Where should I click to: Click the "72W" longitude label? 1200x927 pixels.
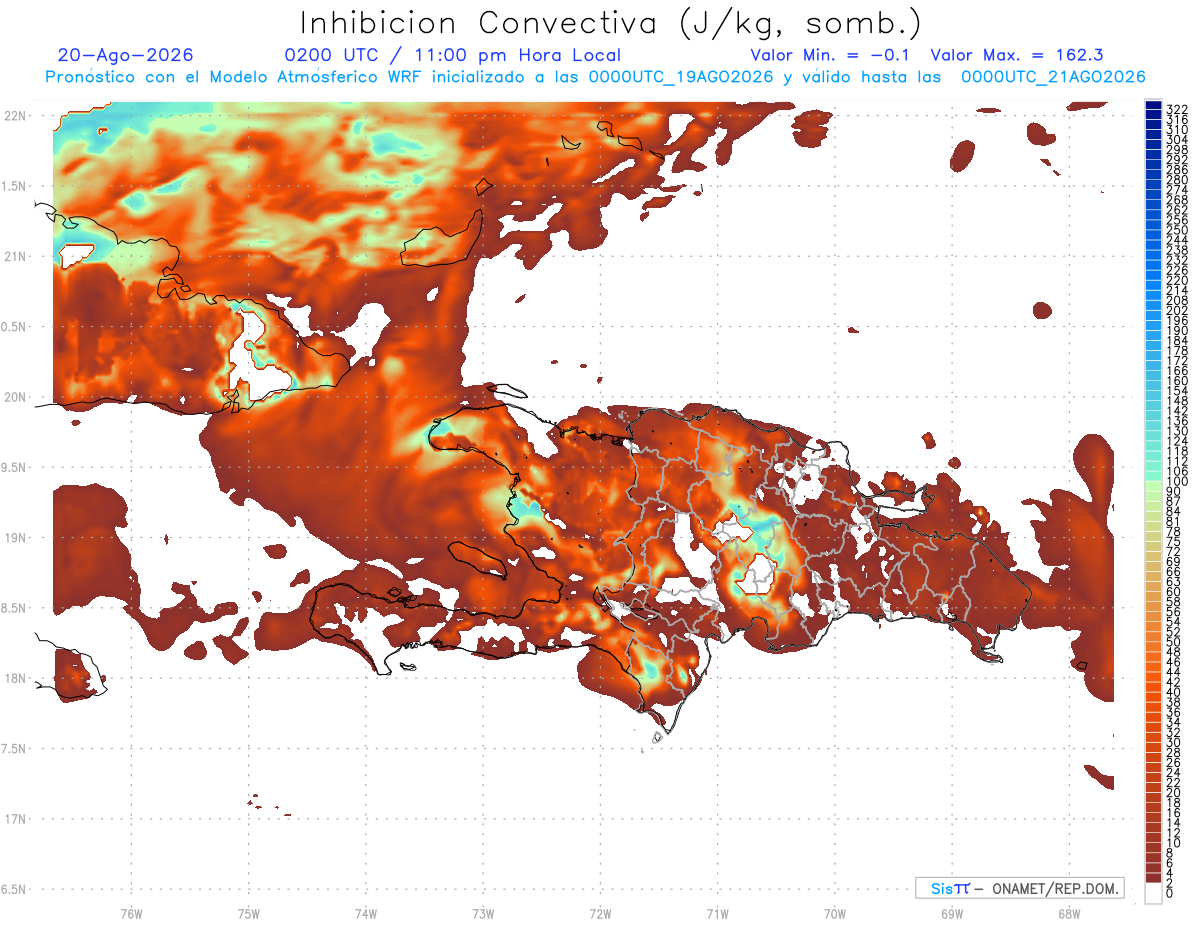click(x=600, y=913)
